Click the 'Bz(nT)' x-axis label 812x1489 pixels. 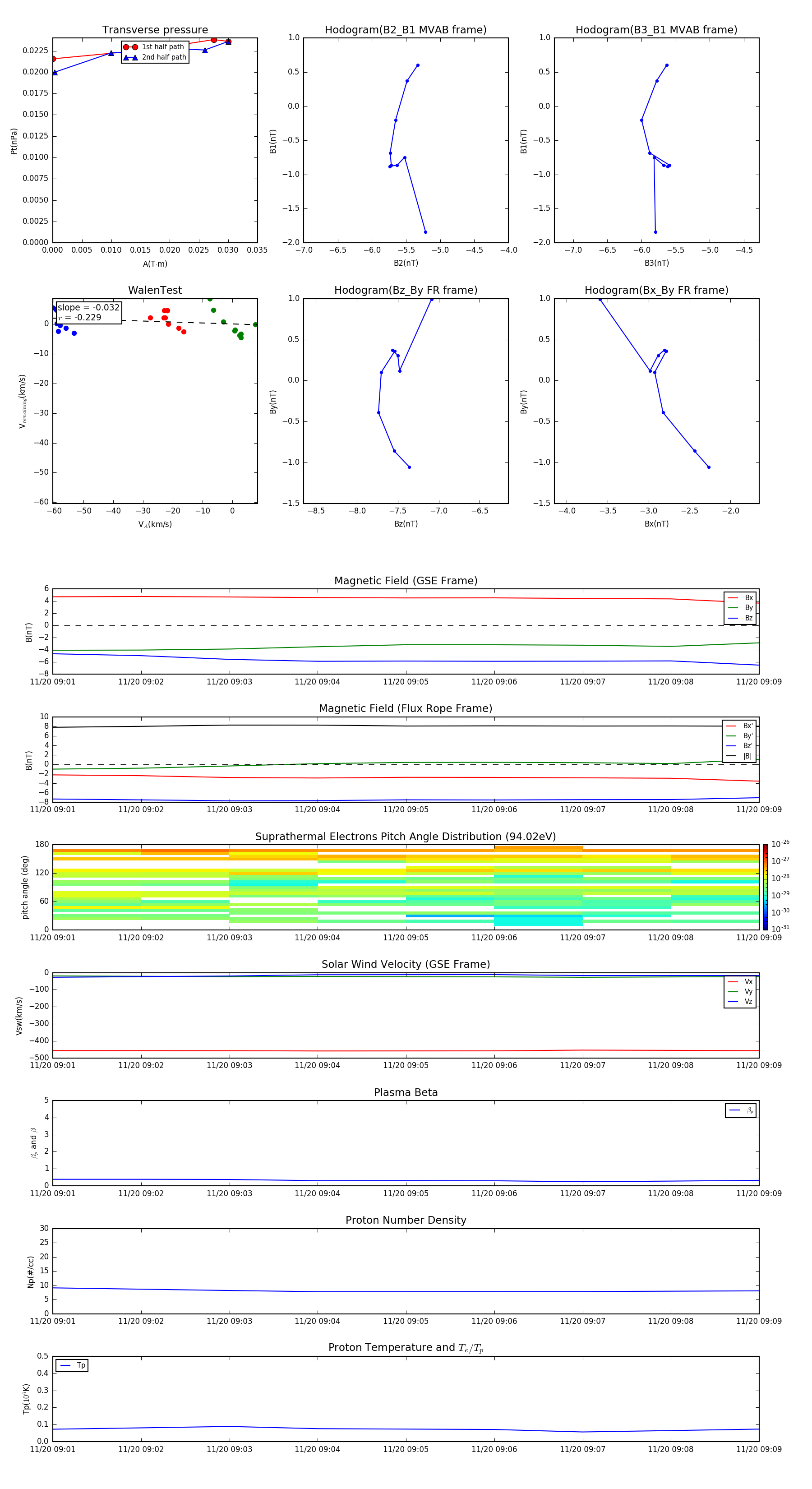tap(406, 524)
